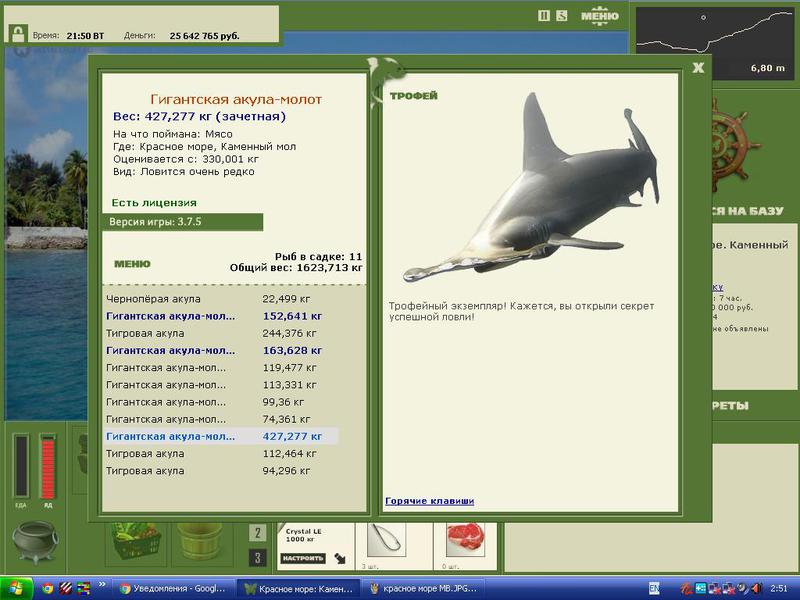This screenshot has width=800, height=600.
Task: Click the hammerhead shark trophy picture
Action: 532,188
